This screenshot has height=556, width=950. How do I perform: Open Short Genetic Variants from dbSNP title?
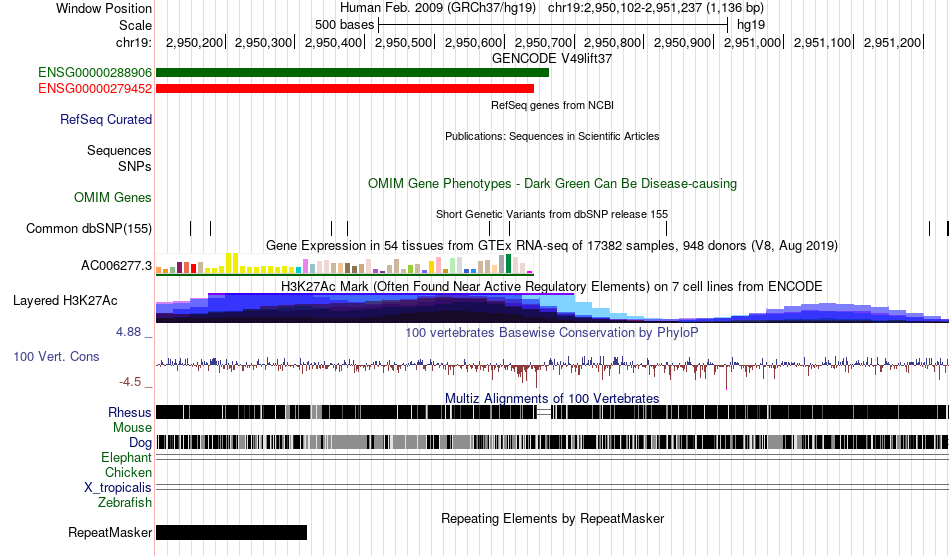click(x=552, y=214)
